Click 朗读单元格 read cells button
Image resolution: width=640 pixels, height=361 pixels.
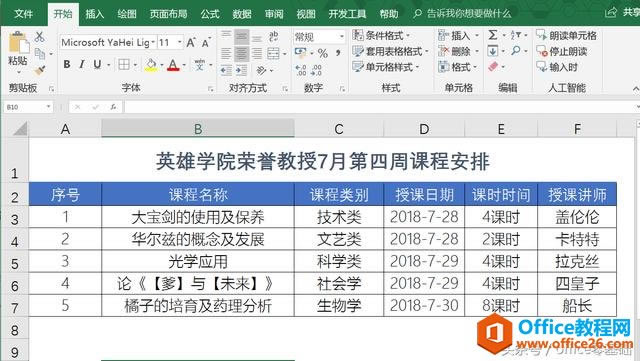click(567, 36)
